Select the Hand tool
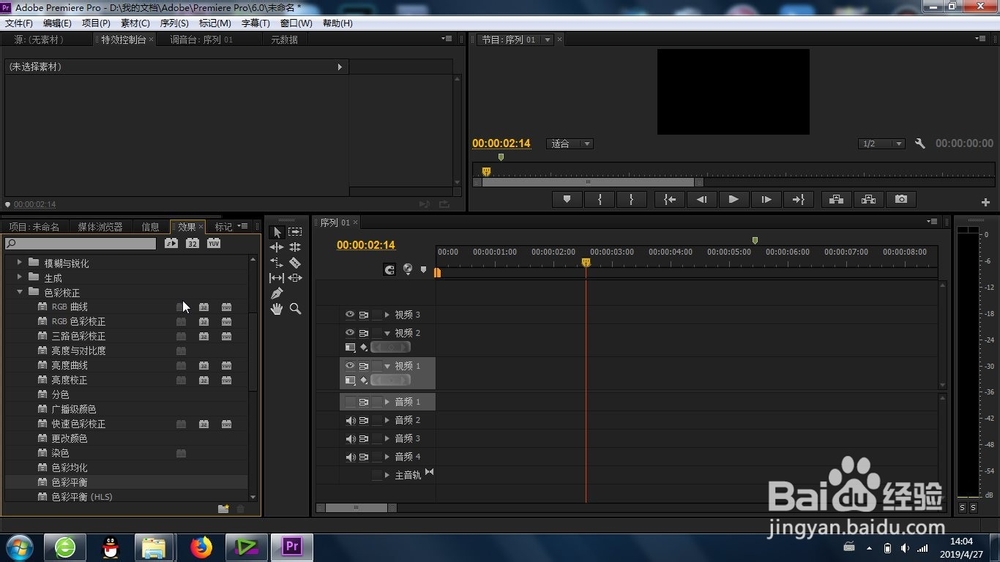Screen dimensions: 1000x562 point(277,309)
